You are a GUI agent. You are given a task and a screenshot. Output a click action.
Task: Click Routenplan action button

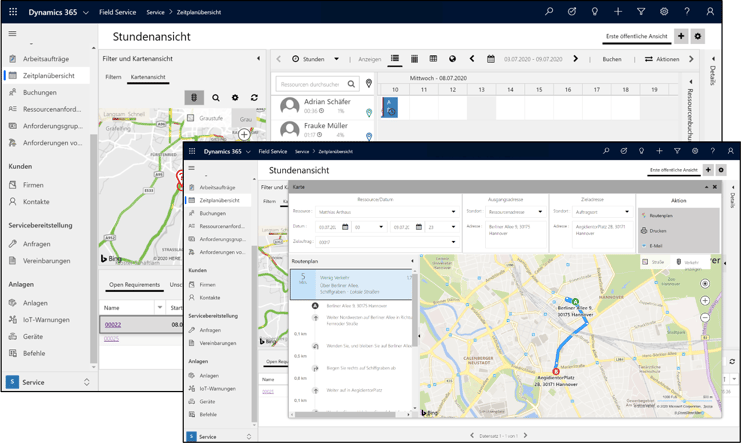click(679, 216)
